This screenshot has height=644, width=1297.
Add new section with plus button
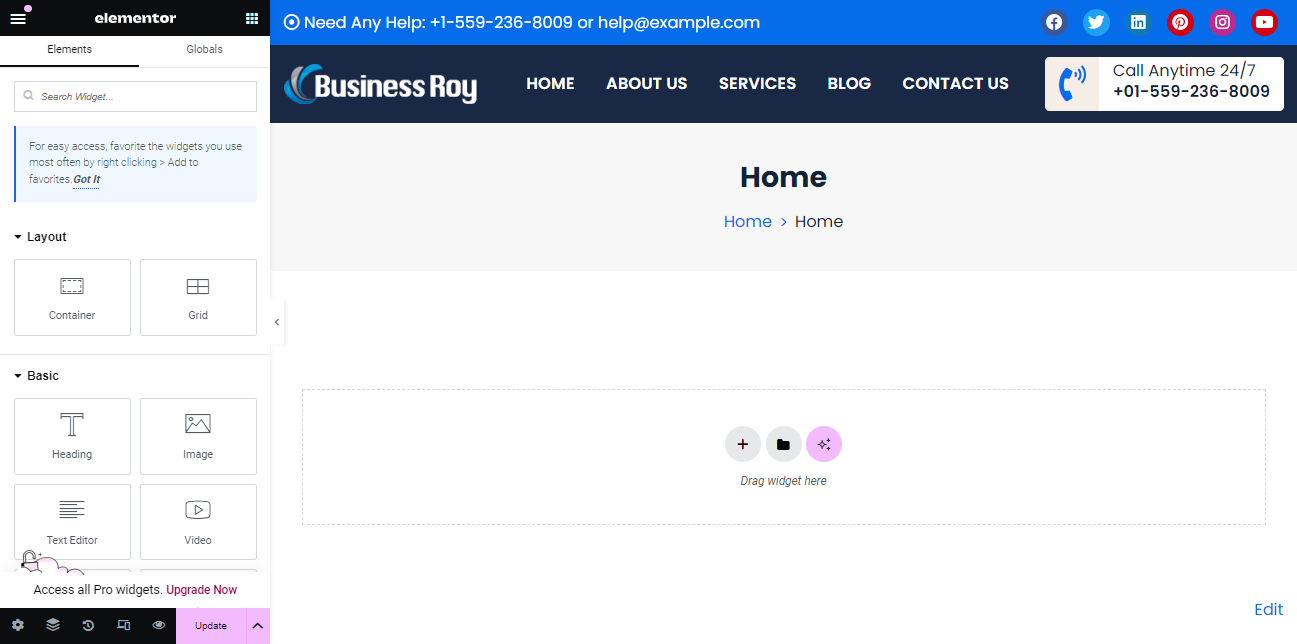pos(742,445)
